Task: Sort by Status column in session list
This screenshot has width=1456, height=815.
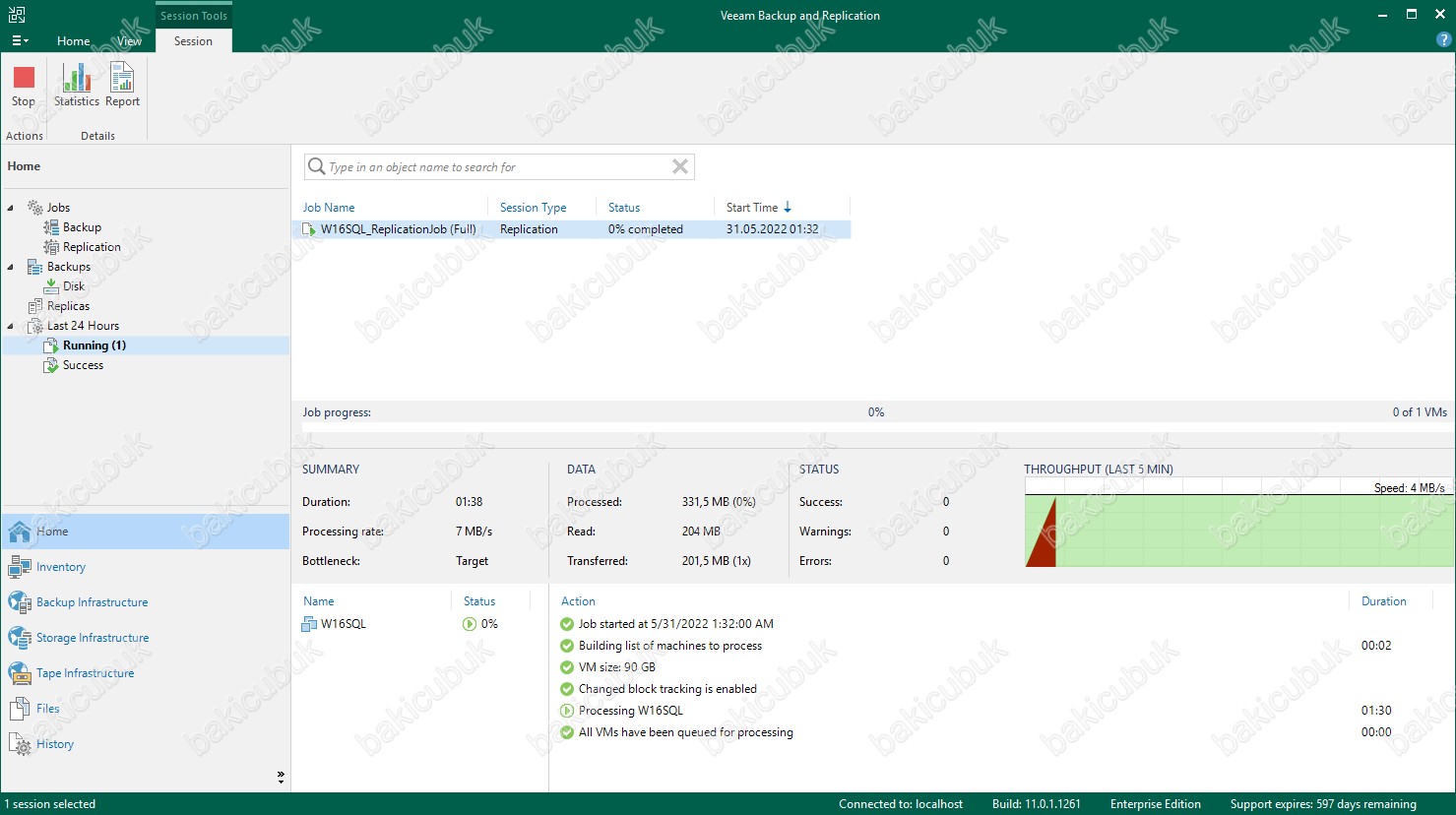Action: (624, 208)
